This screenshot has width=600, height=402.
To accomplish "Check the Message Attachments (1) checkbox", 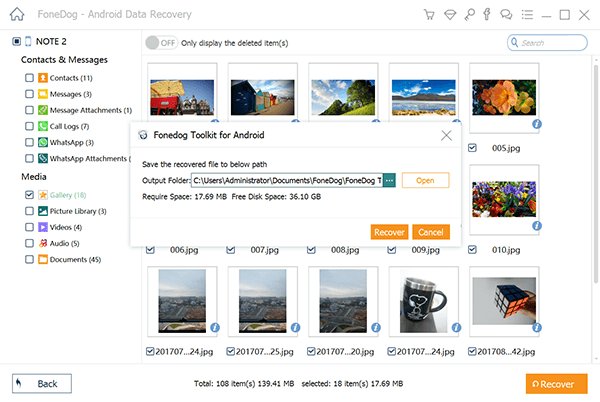I will click(x=29, y=110).
